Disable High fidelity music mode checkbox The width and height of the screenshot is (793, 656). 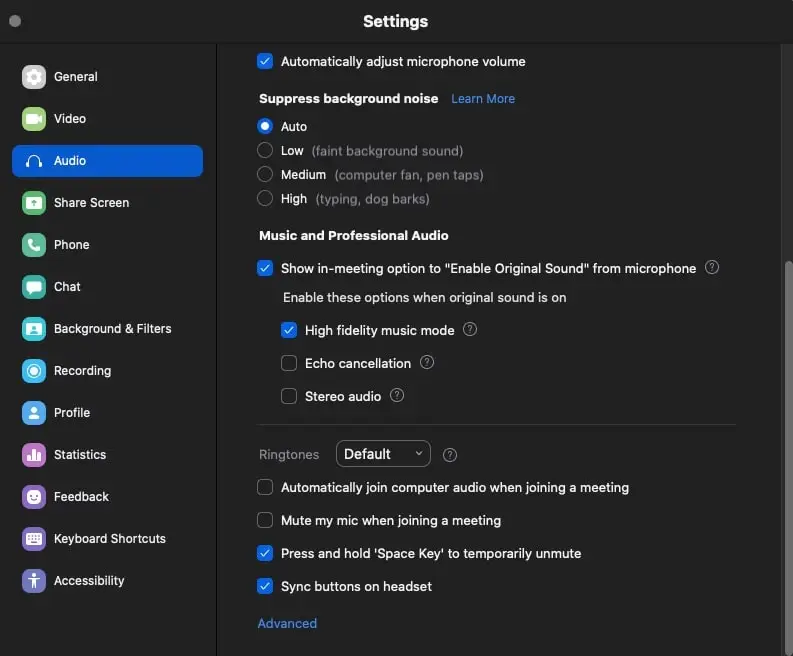pos(289,330)
